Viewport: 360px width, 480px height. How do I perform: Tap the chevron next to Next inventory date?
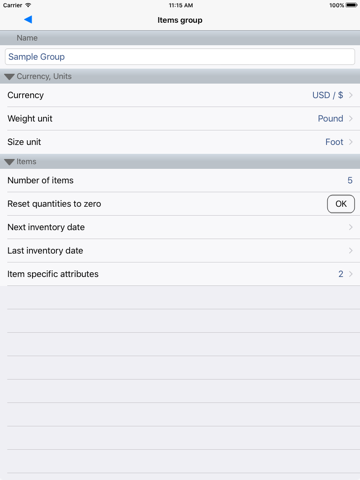[351, 227]
